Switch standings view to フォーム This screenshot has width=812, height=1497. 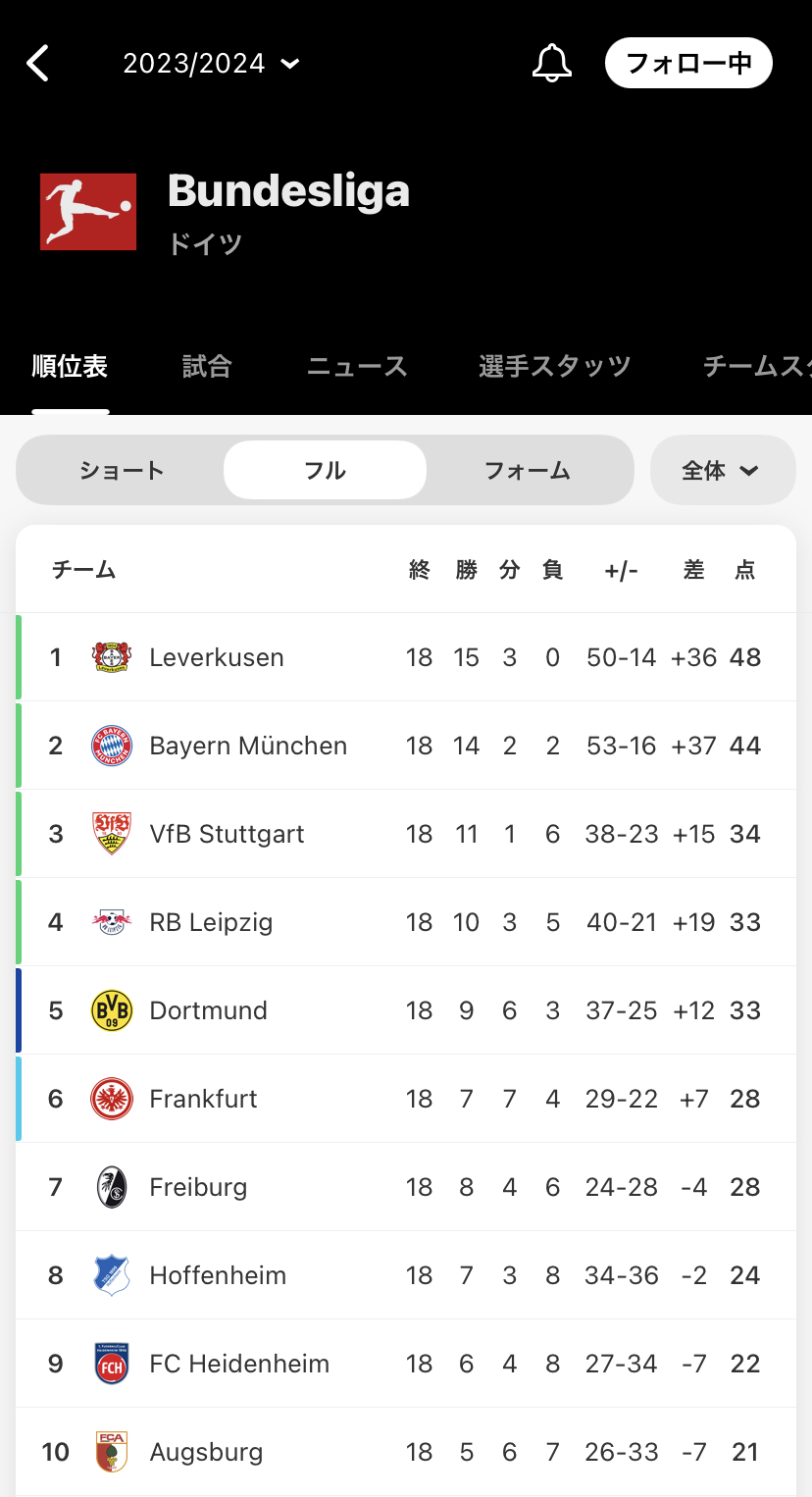pyautogui.click(x=528, y=471)
